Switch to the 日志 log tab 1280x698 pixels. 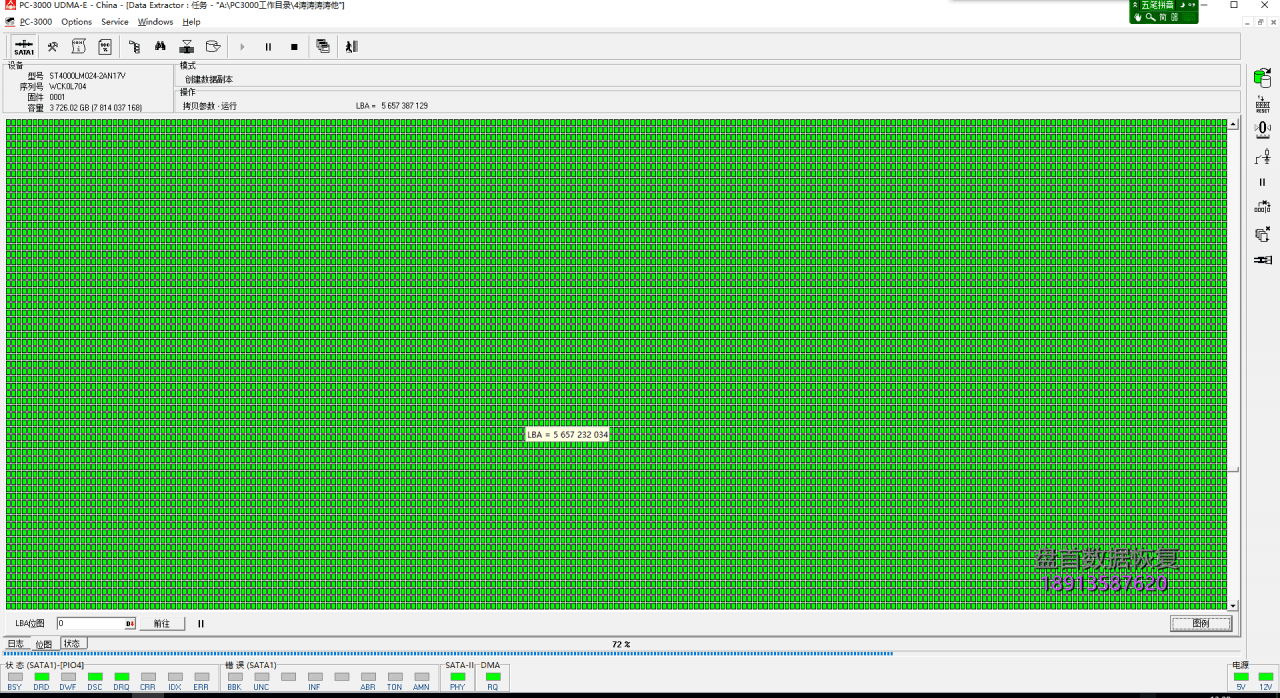point(16,644)
